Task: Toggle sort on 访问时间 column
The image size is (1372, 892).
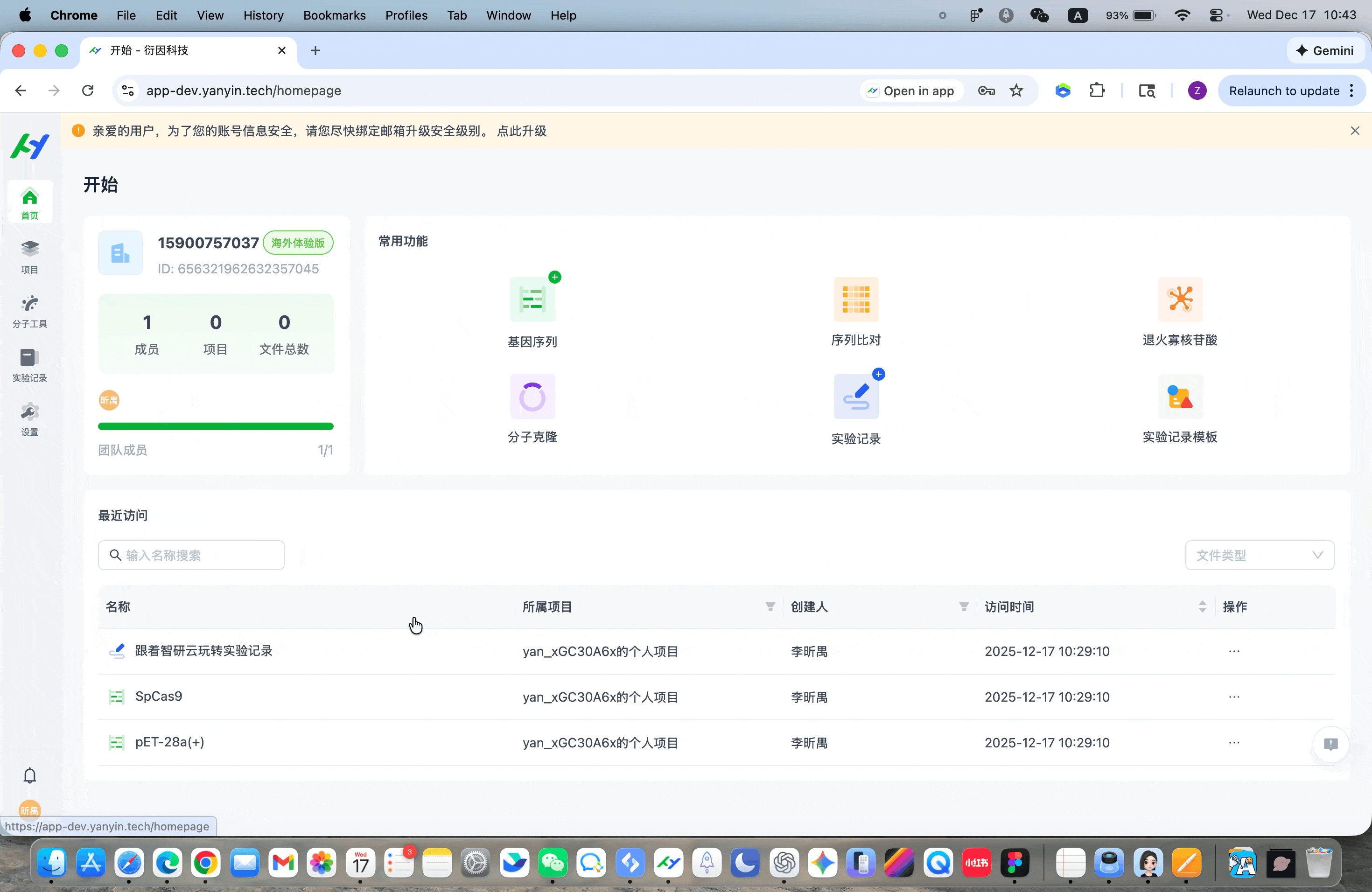Action: [x=1202, y=606]
